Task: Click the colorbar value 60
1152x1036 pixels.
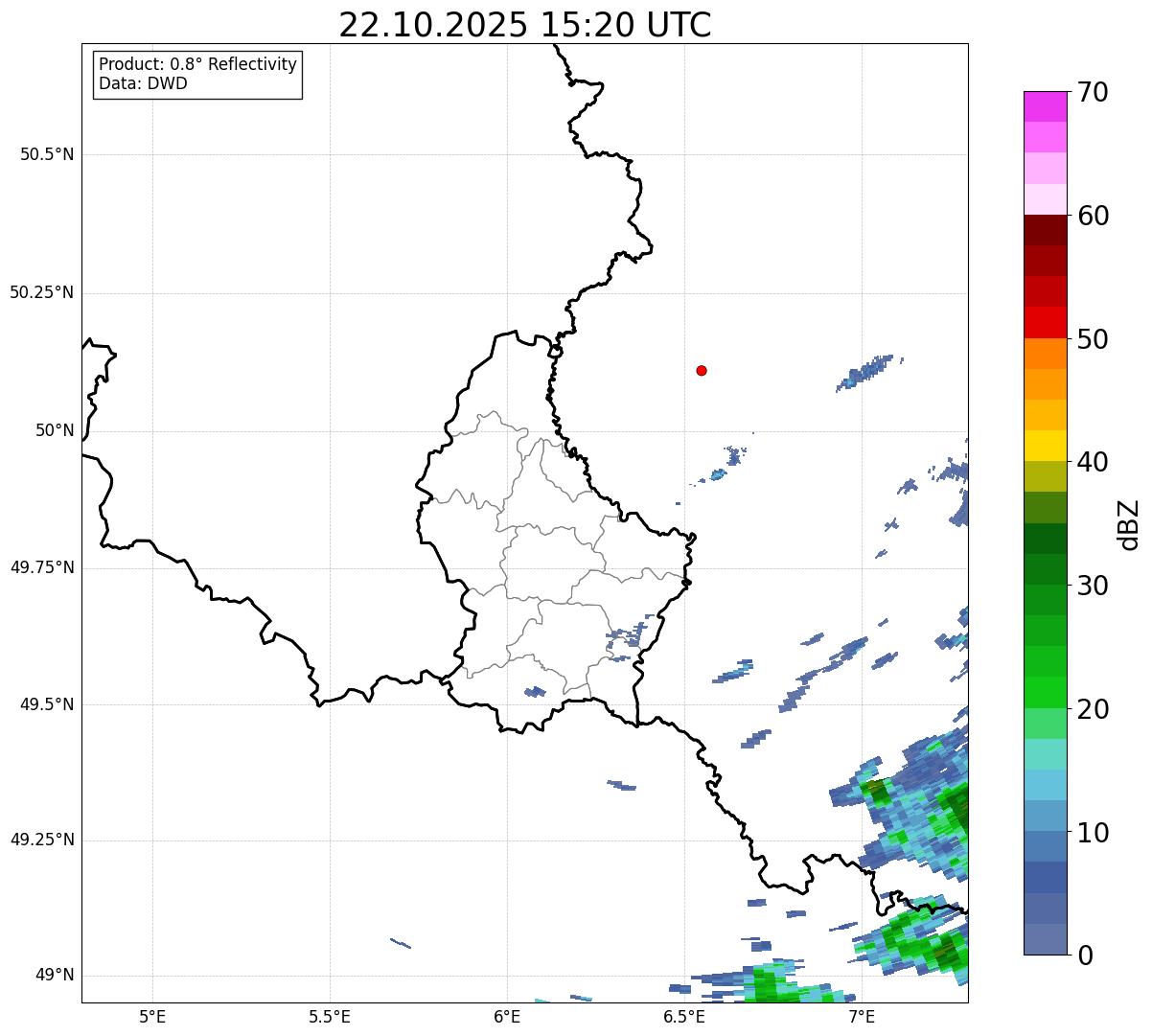Action: tap(1093, 216)
